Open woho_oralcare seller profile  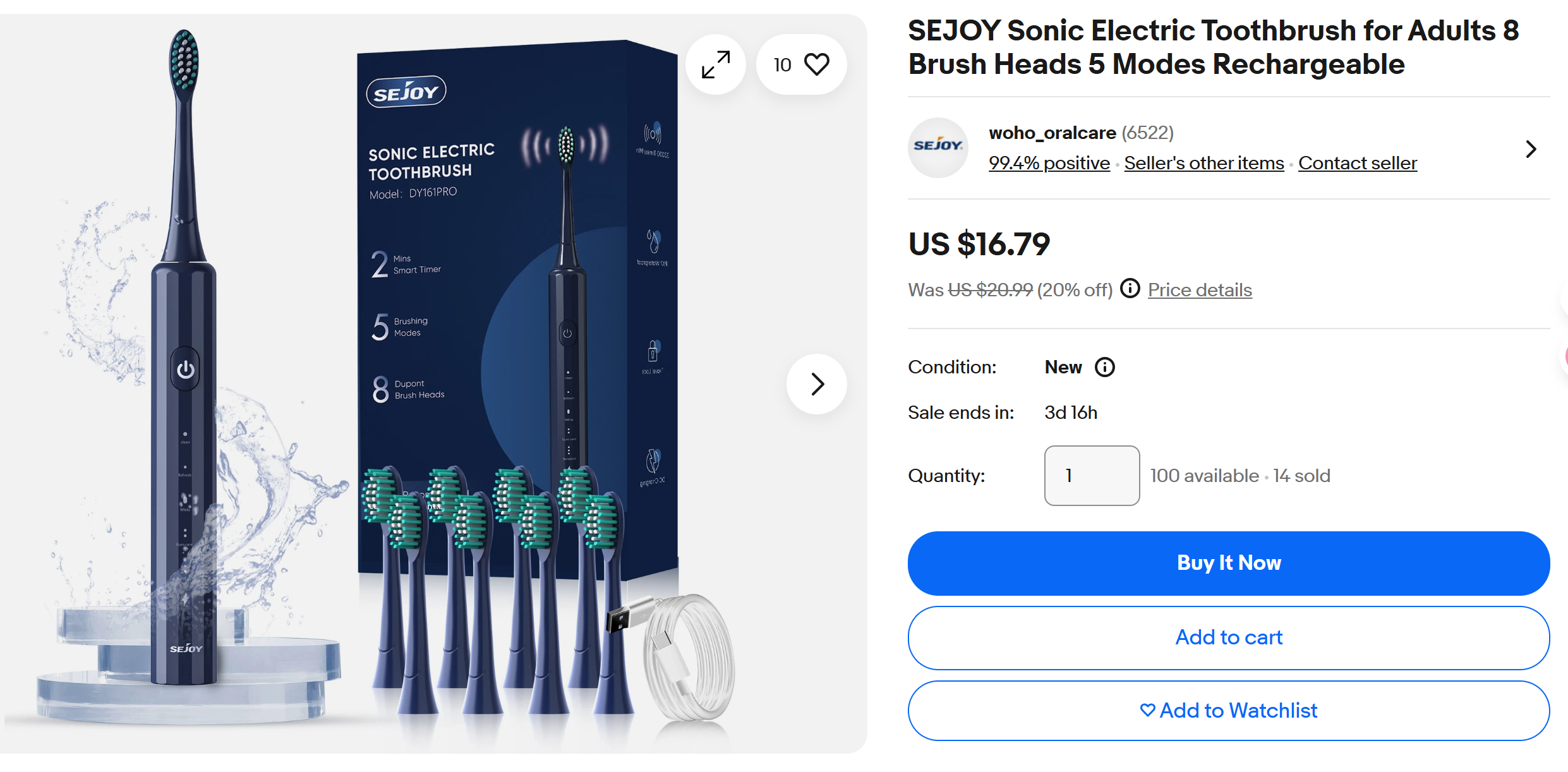click(1052, 133)
